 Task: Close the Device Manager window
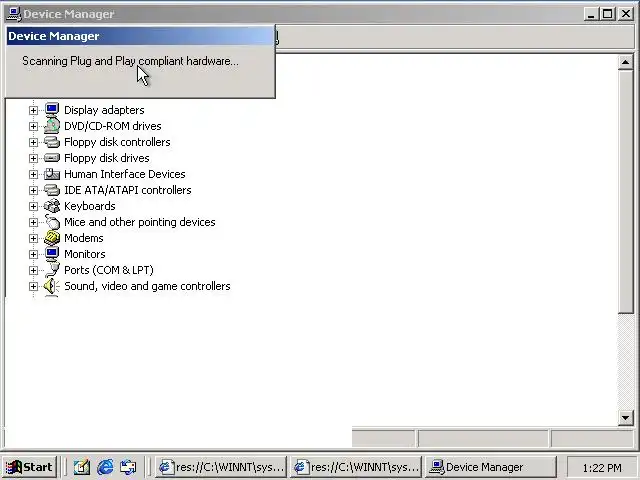[625, 14]
